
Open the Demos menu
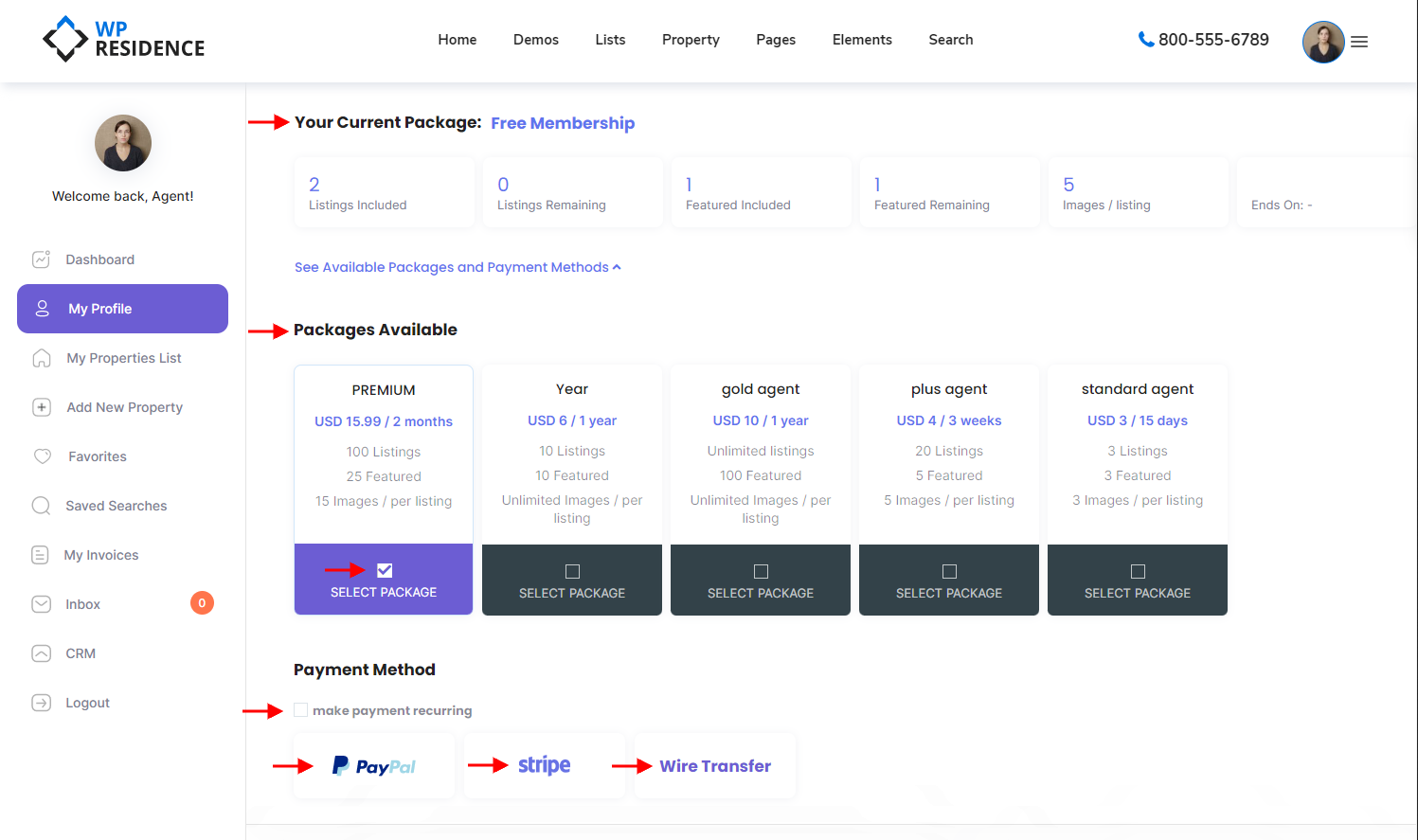point(536,40)
